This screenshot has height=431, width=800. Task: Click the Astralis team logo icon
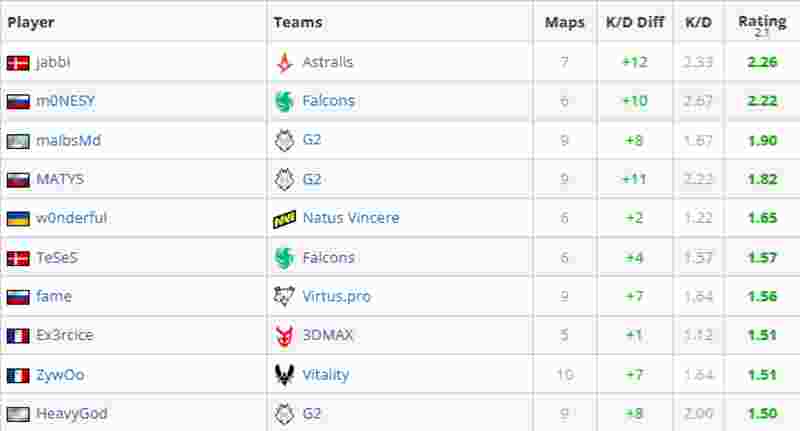[285, 62]
